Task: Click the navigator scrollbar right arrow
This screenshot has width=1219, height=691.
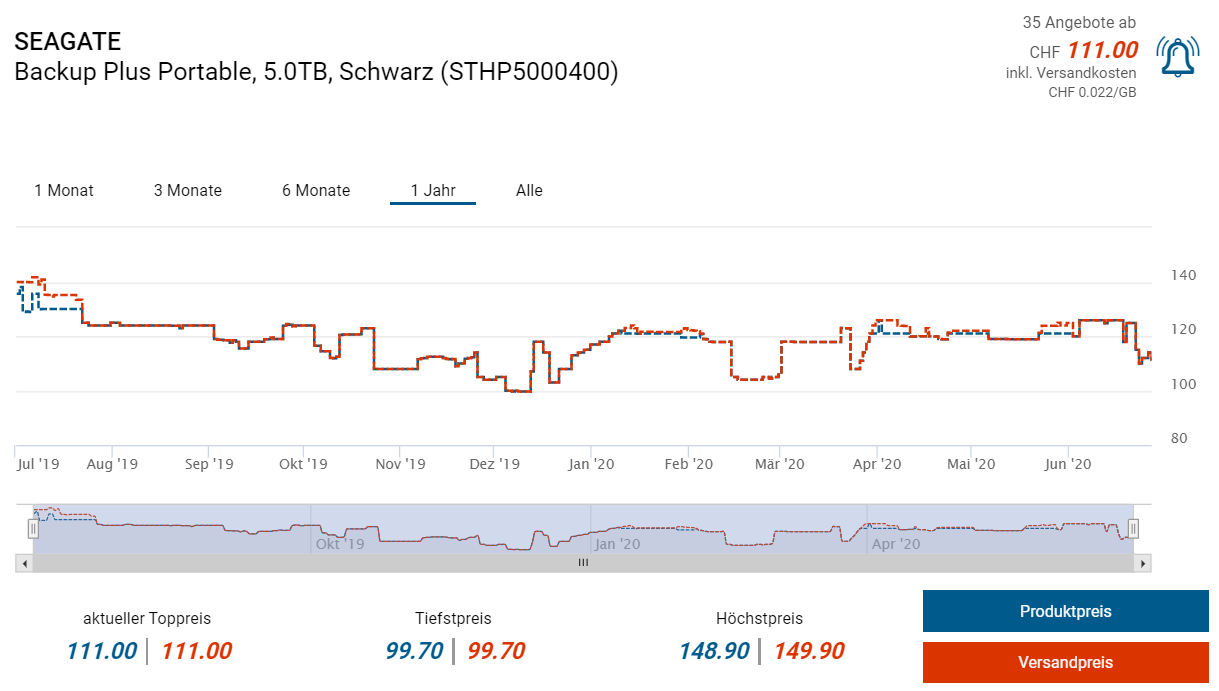Action: pos(1143,563)
